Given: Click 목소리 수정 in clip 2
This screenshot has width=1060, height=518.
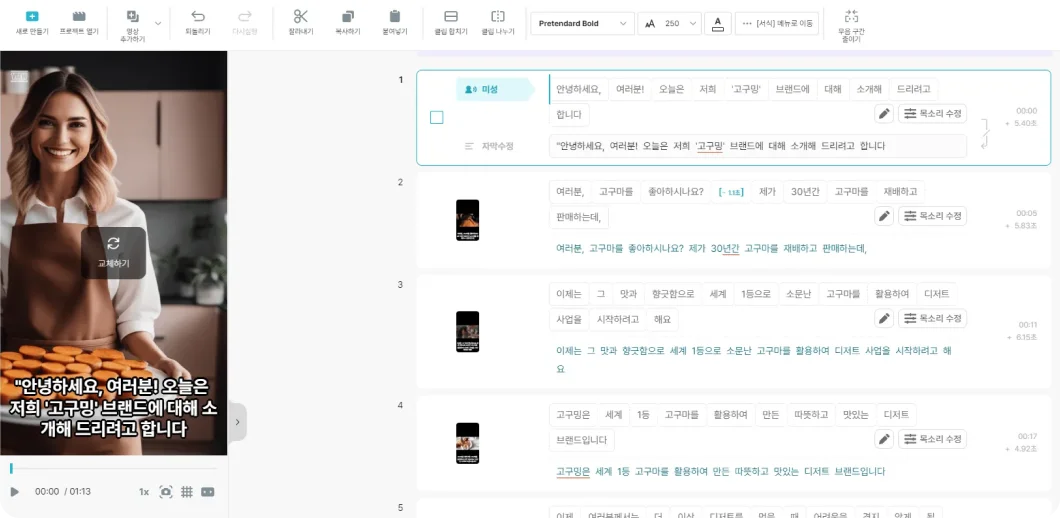Looking at the screenshot, I should click(x=932, y=216).
